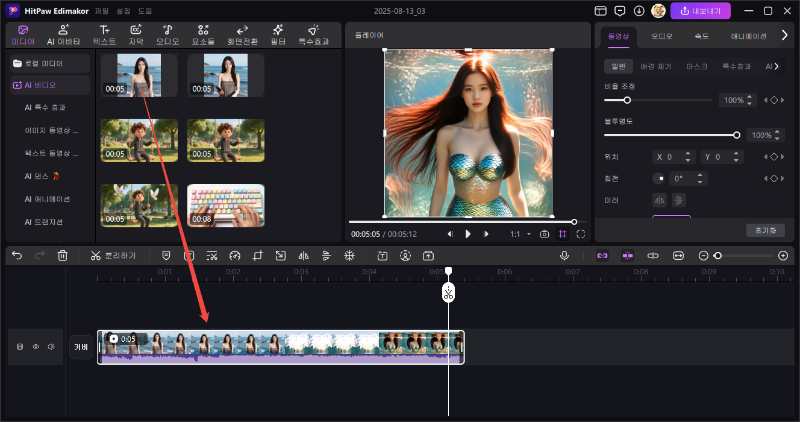The width and height of the screenshot is (800, 422).
Task: Click the undo arrow in timeline toolbar
Action: [x=17, y=256]
